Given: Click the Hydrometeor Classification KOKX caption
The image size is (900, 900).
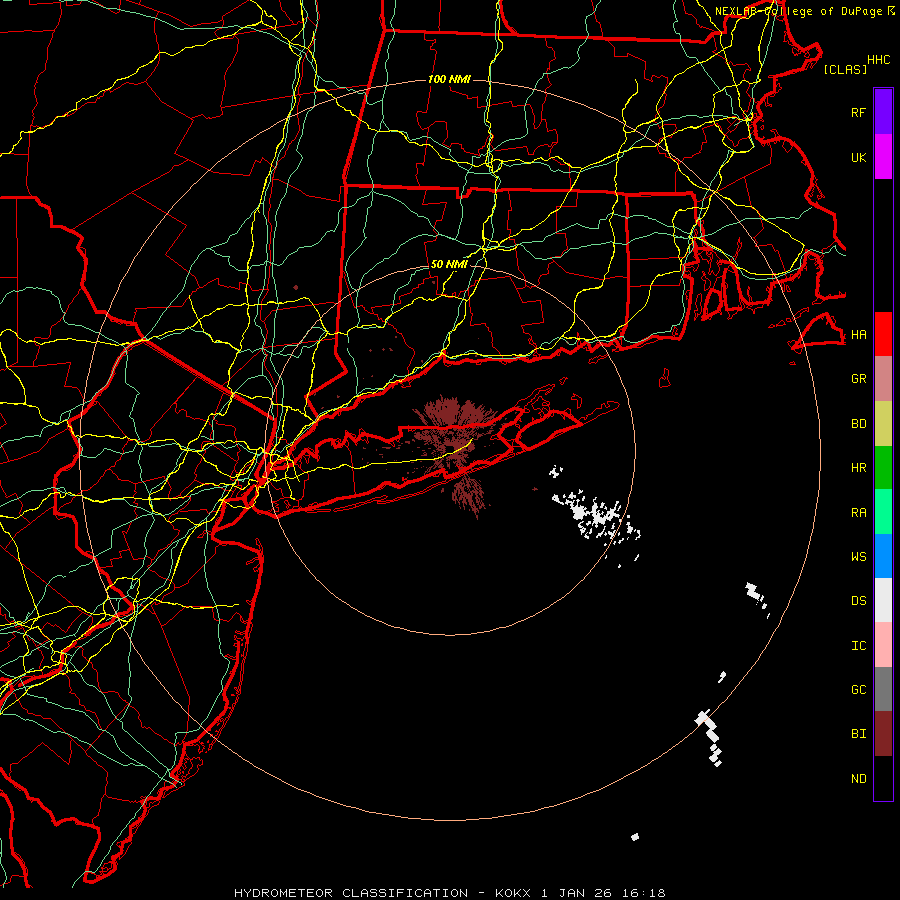Looking at the screenshot, I should click(449, 893).
